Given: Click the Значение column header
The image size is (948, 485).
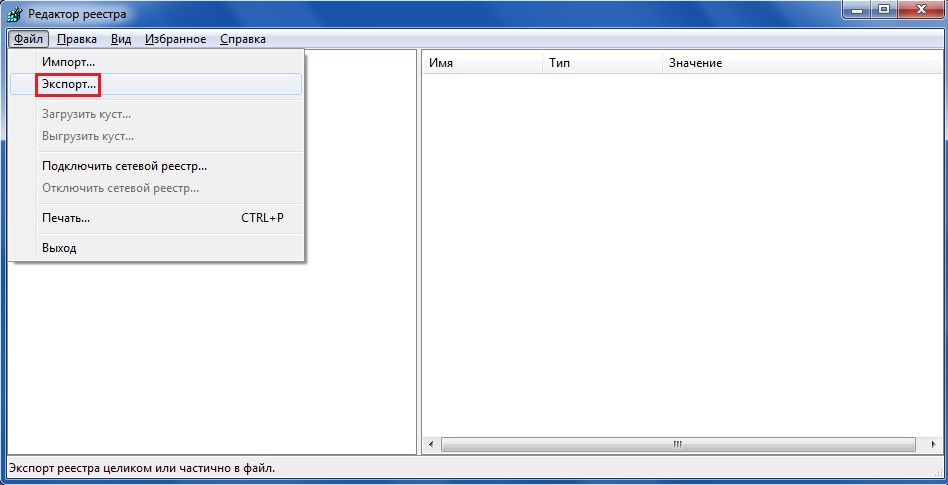Looking at the screenshot, I should click(803, 63).
